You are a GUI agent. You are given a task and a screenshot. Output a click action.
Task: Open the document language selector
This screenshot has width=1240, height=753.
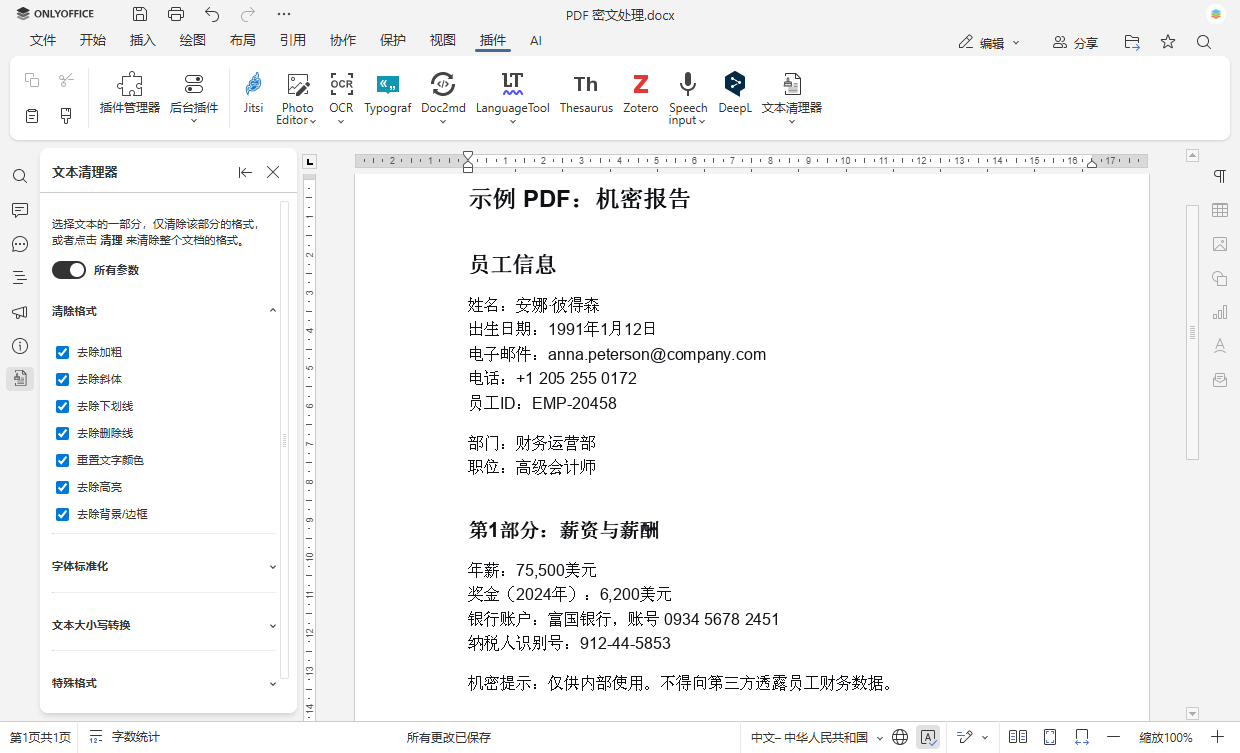(812, 737)
